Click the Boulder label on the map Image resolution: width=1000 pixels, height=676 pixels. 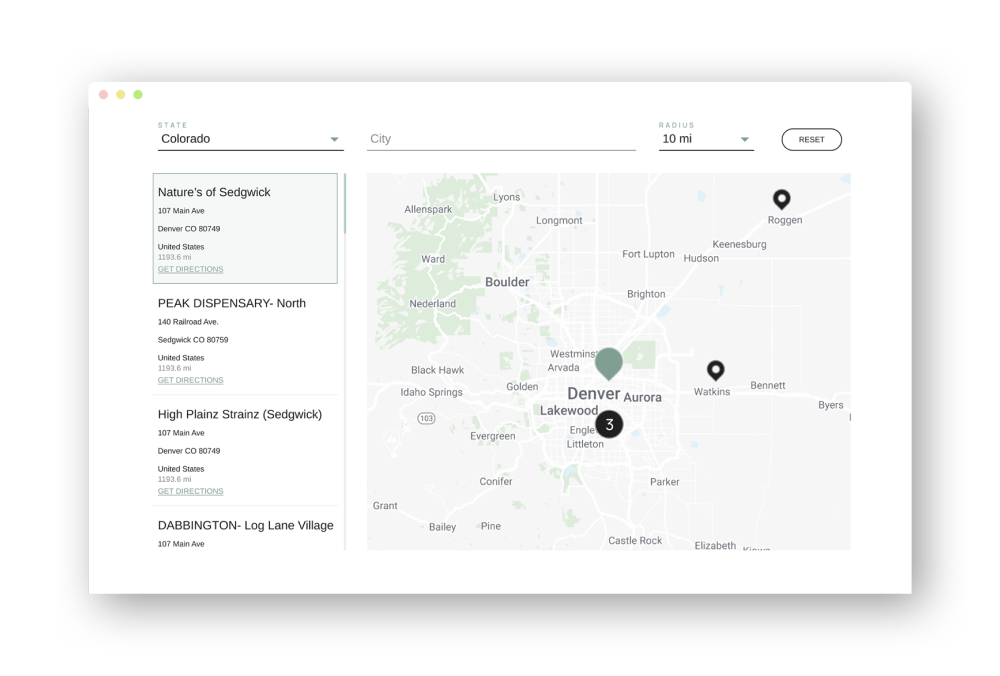[507, 282]
